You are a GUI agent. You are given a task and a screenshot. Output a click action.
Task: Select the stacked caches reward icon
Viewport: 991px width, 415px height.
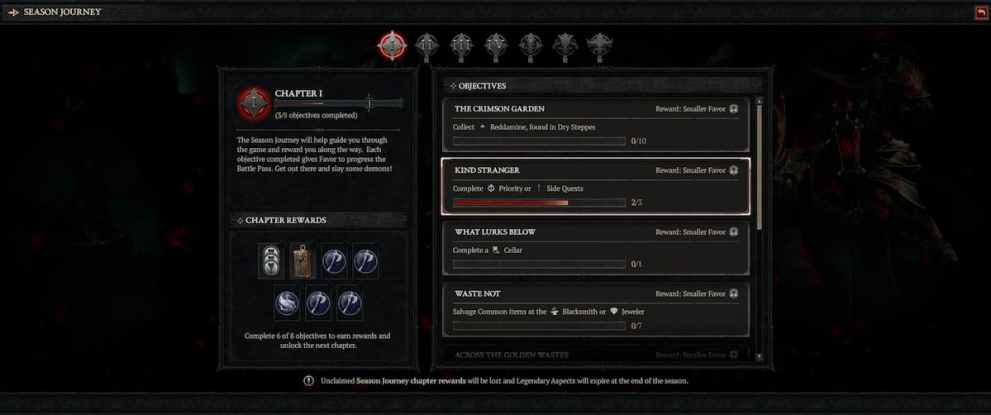[x=270, y=261]
